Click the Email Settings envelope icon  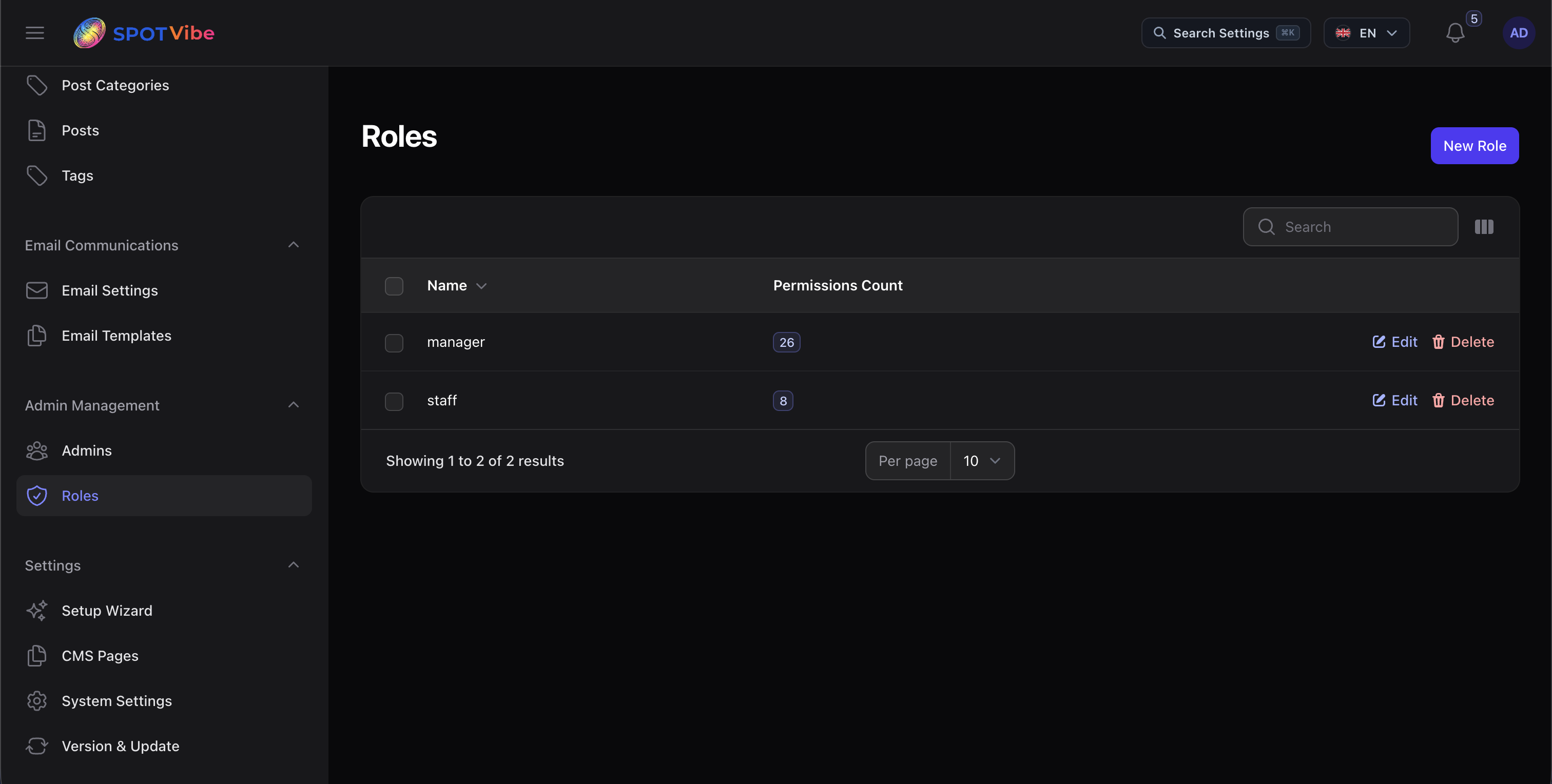tap(37, 291)
